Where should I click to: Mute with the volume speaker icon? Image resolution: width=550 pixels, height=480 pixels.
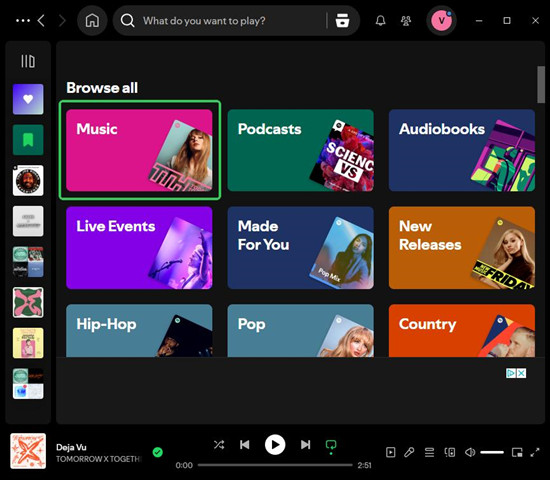(470, 452)
